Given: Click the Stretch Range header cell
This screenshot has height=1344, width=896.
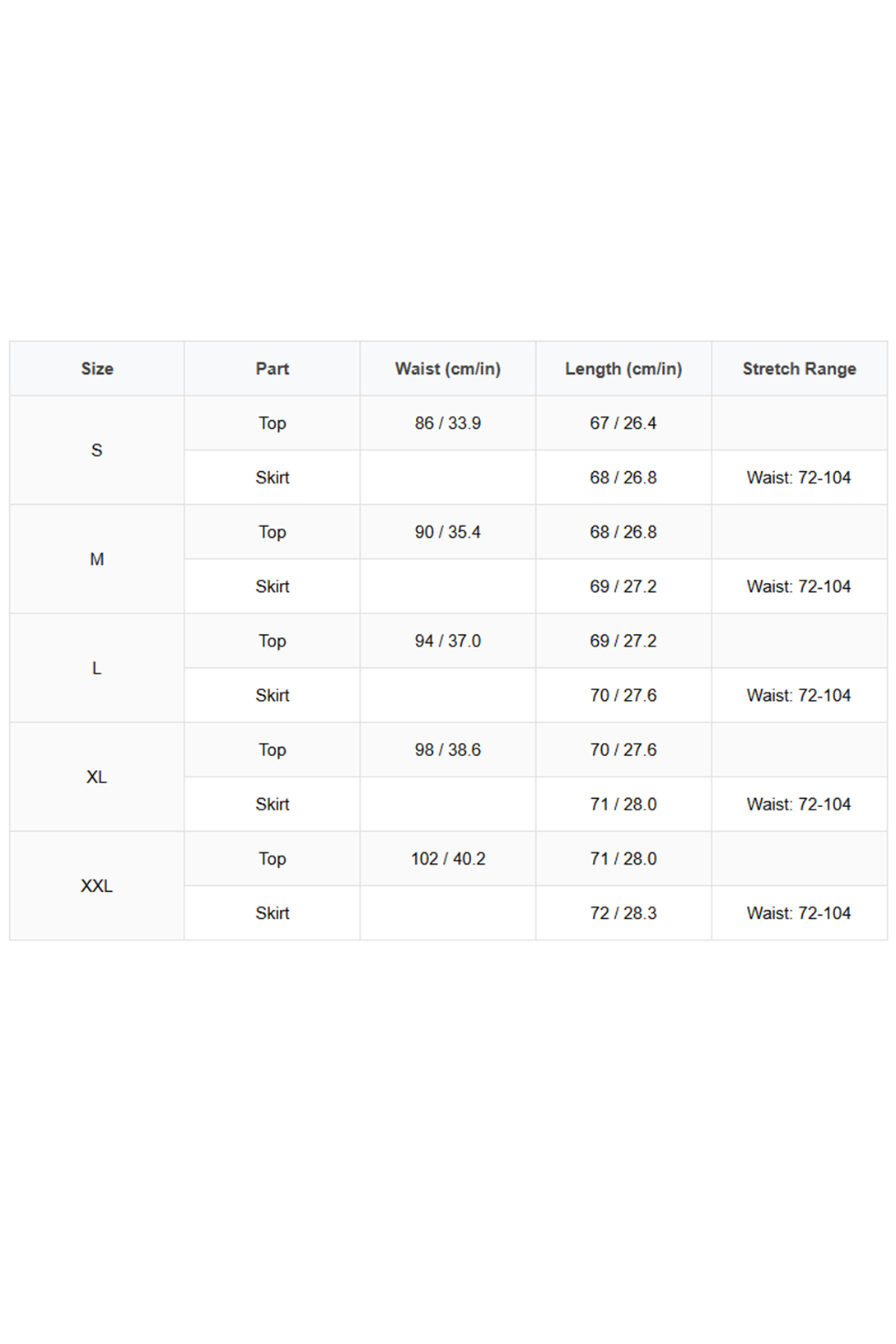Looking at the screenshot, I should (799, 368).
